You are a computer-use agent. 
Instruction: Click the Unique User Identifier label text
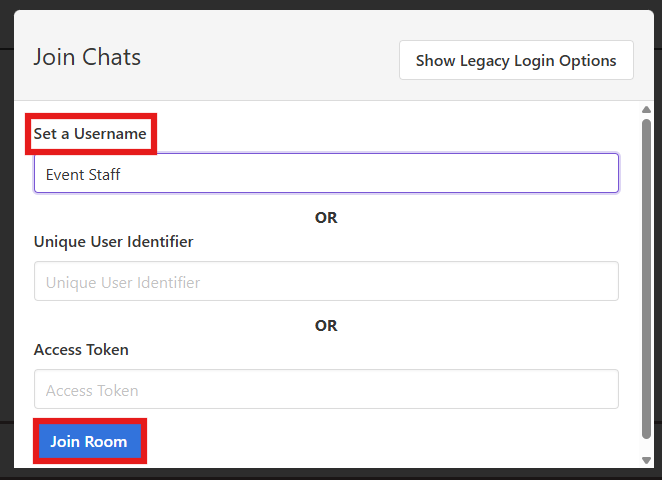pos(114,241)
